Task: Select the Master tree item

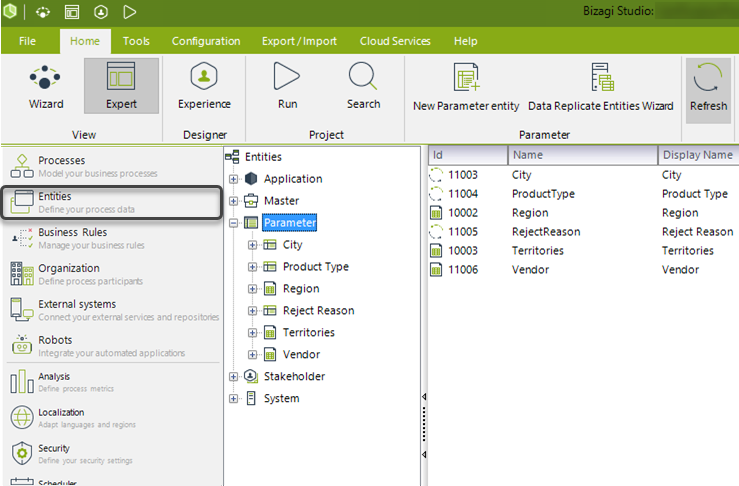Action: (x=281, y=201)
